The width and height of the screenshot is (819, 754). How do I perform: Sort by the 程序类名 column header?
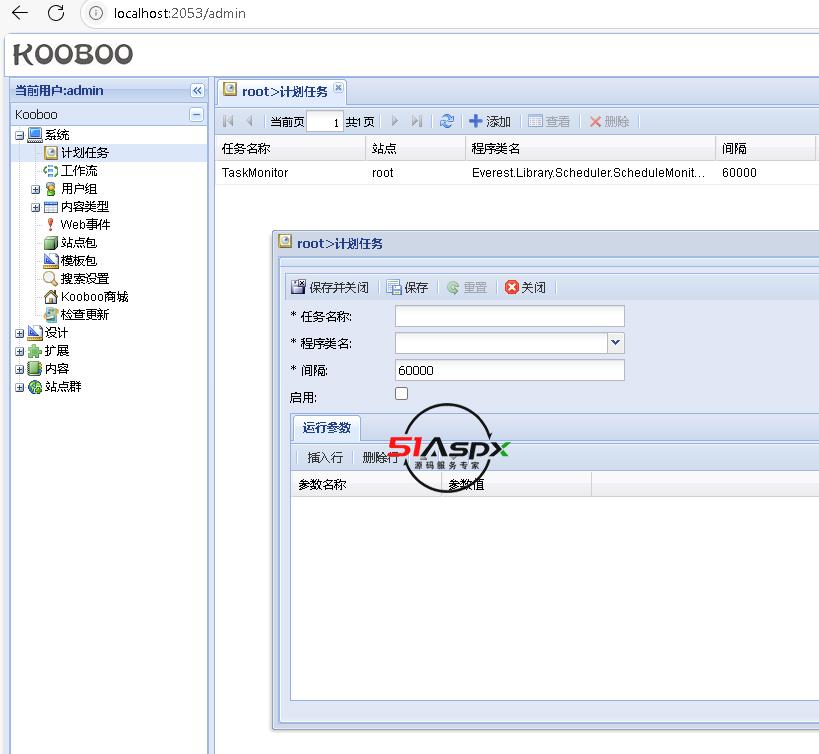(590, 149)
